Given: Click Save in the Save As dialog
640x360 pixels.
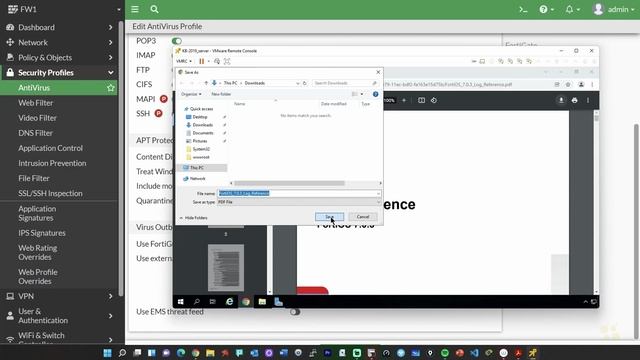Looking at the screenshot, I should [329, 217].
